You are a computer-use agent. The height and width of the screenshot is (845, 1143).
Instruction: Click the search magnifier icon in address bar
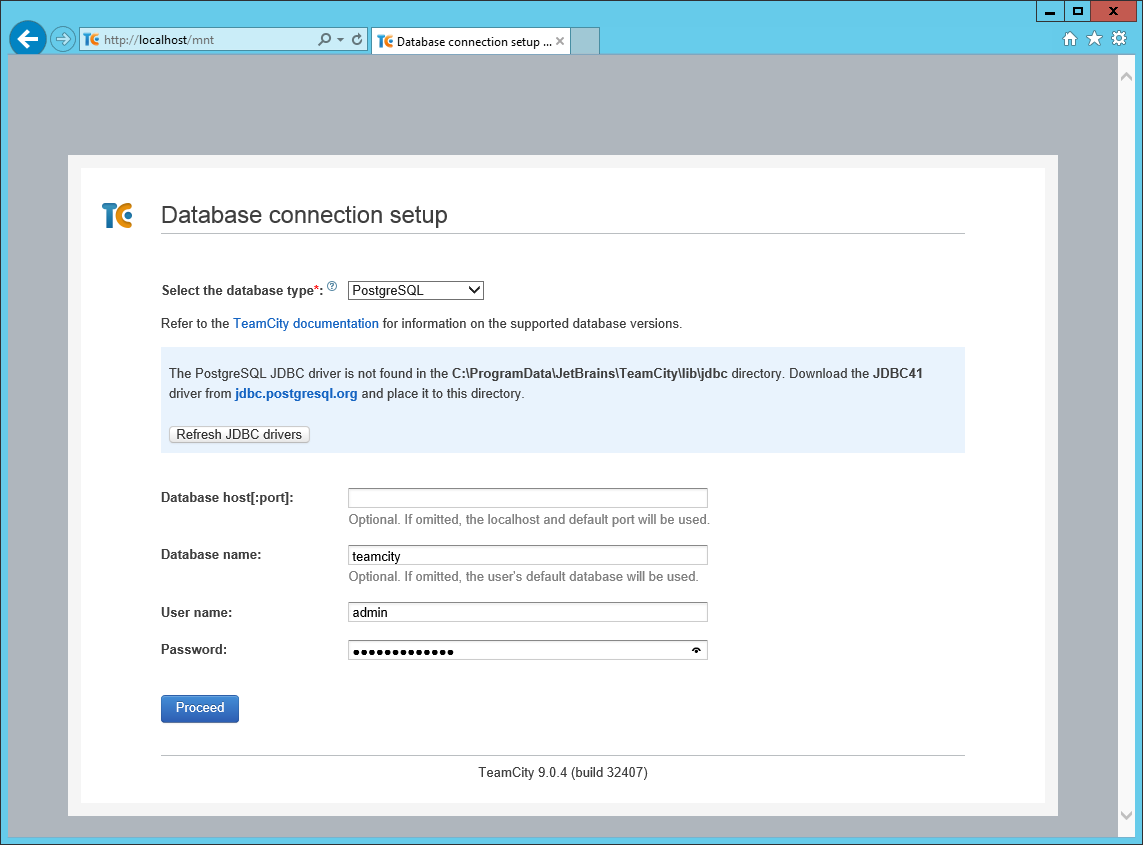[324, 40]
